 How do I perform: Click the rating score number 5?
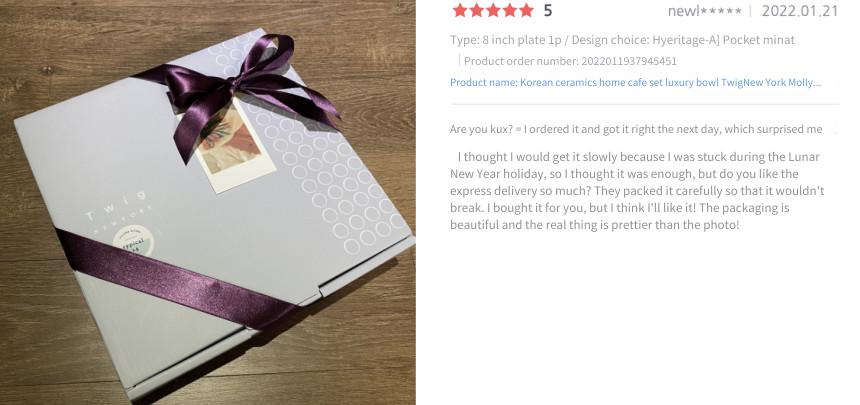click(x=547, y=11)
